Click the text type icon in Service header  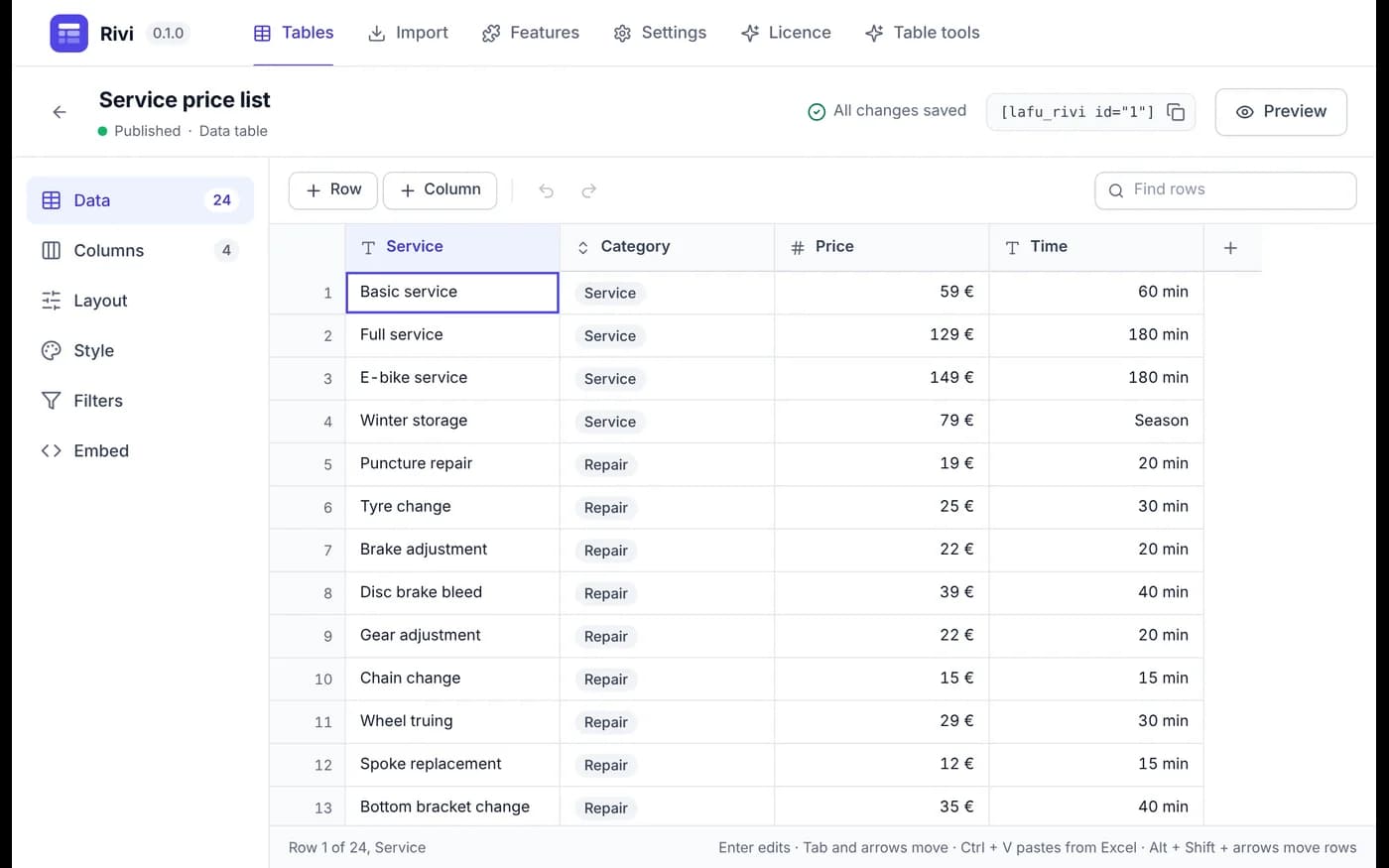coord(368,248)
